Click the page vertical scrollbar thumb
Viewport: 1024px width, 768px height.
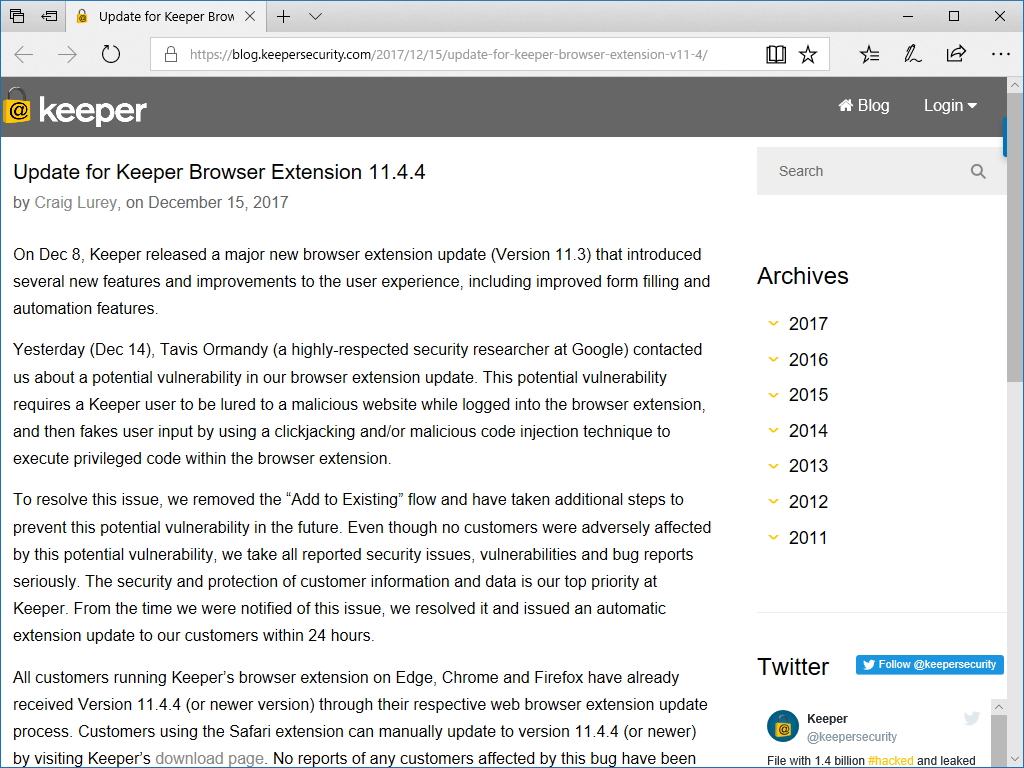[1014, 237]
